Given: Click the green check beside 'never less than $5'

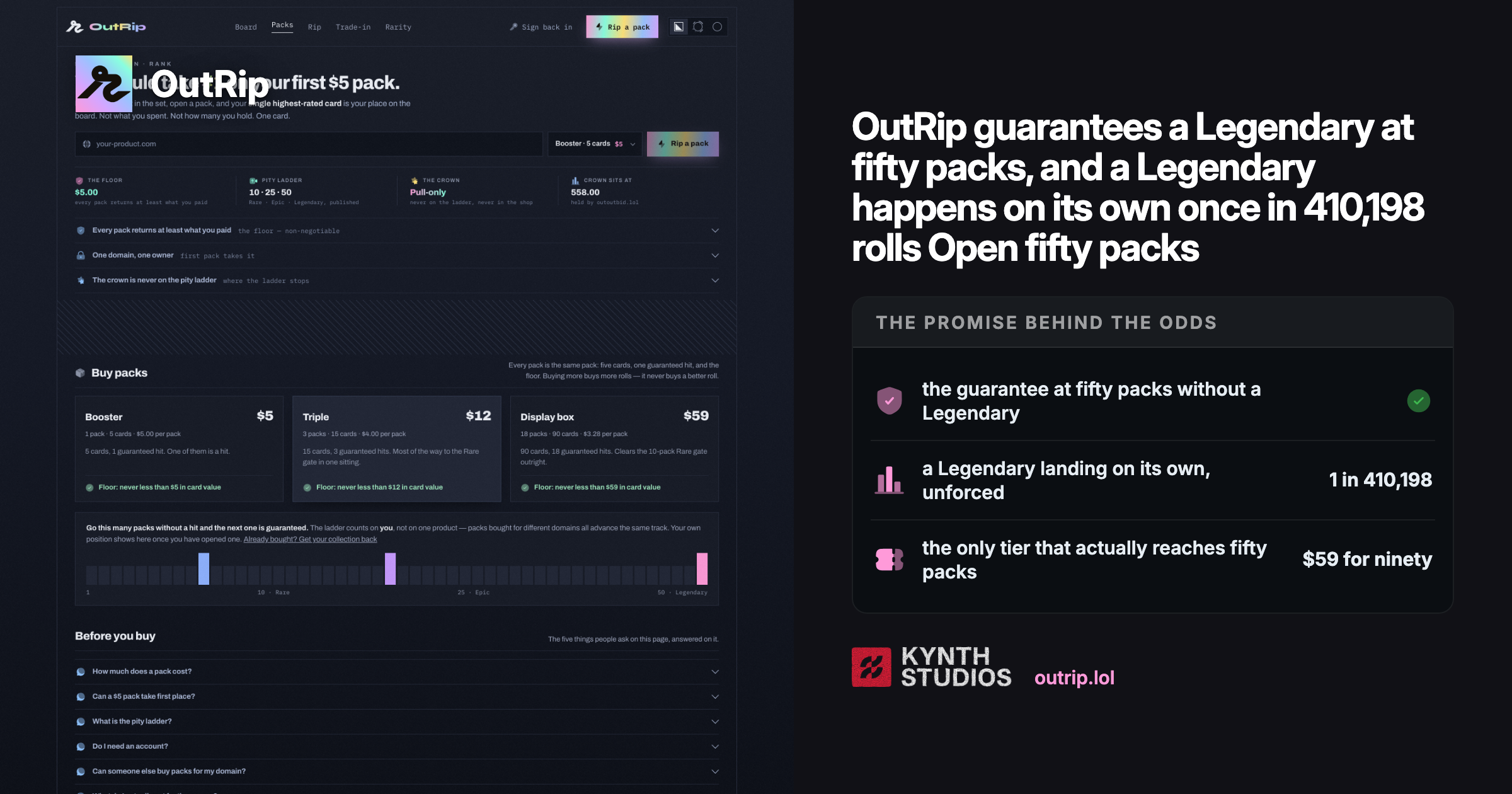Looking at the screenshot, I should click(89, 488).
